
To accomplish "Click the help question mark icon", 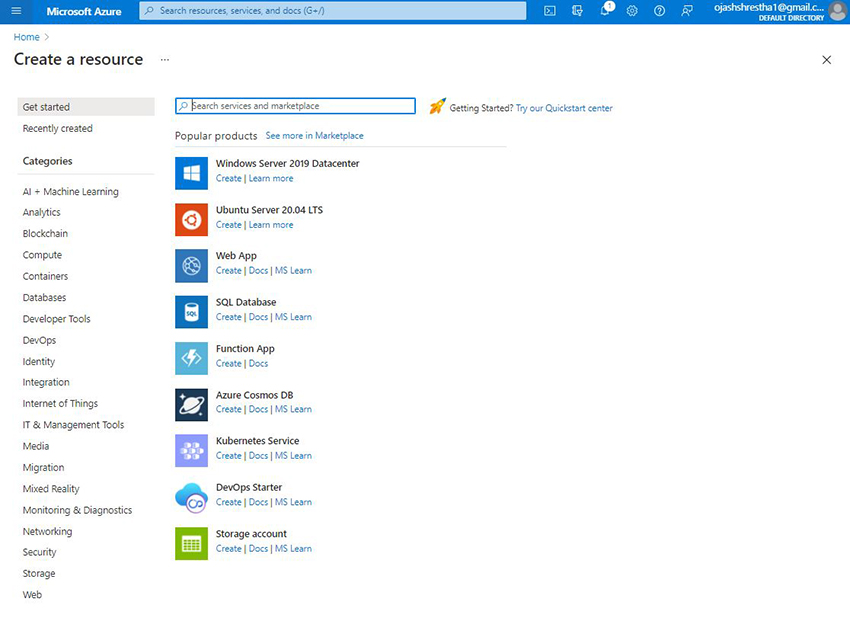I will pyautogui.click(x=659, y=10).
